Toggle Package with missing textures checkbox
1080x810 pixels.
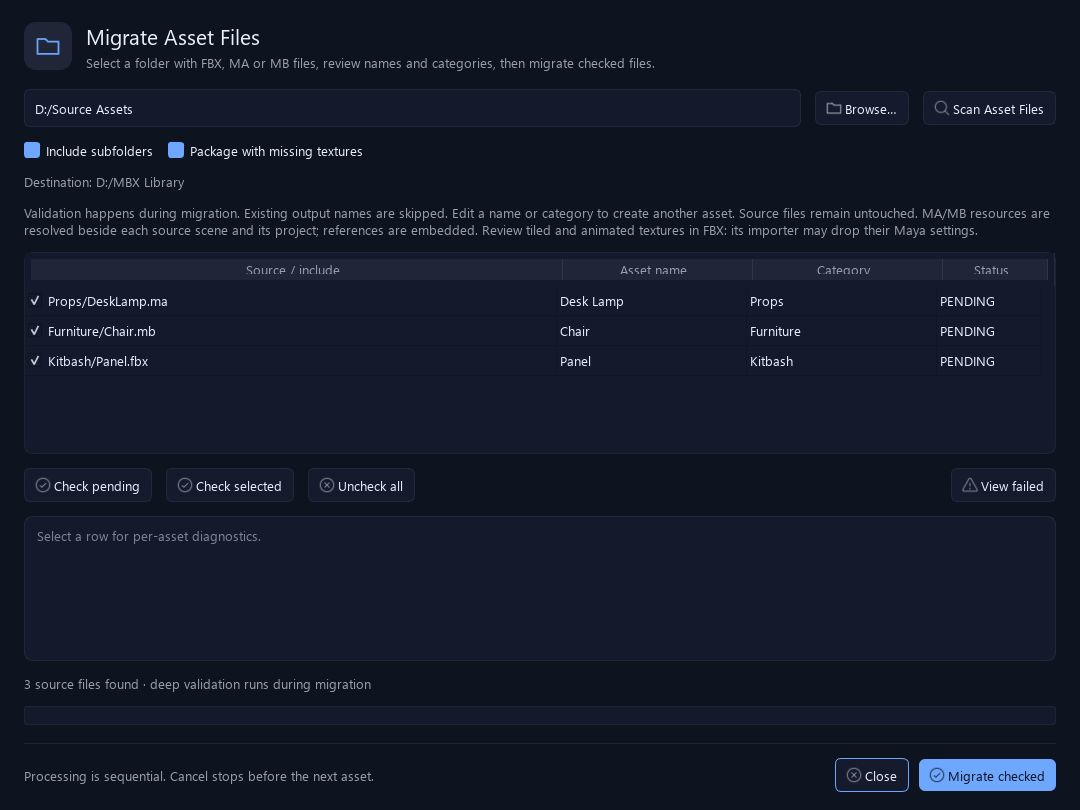pos(176,150)
